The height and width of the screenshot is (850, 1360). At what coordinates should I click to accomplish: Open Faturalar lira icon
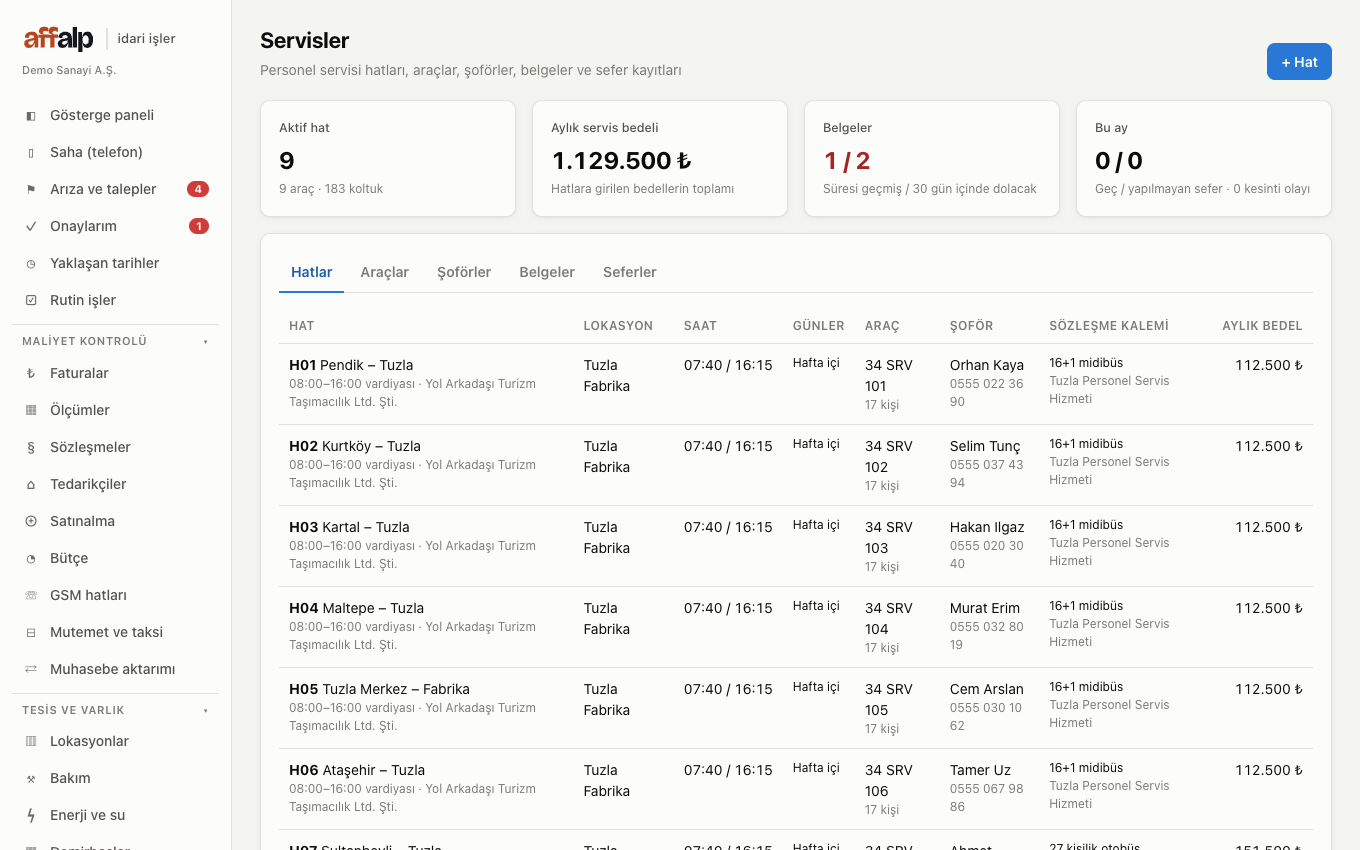pos(31,374)
